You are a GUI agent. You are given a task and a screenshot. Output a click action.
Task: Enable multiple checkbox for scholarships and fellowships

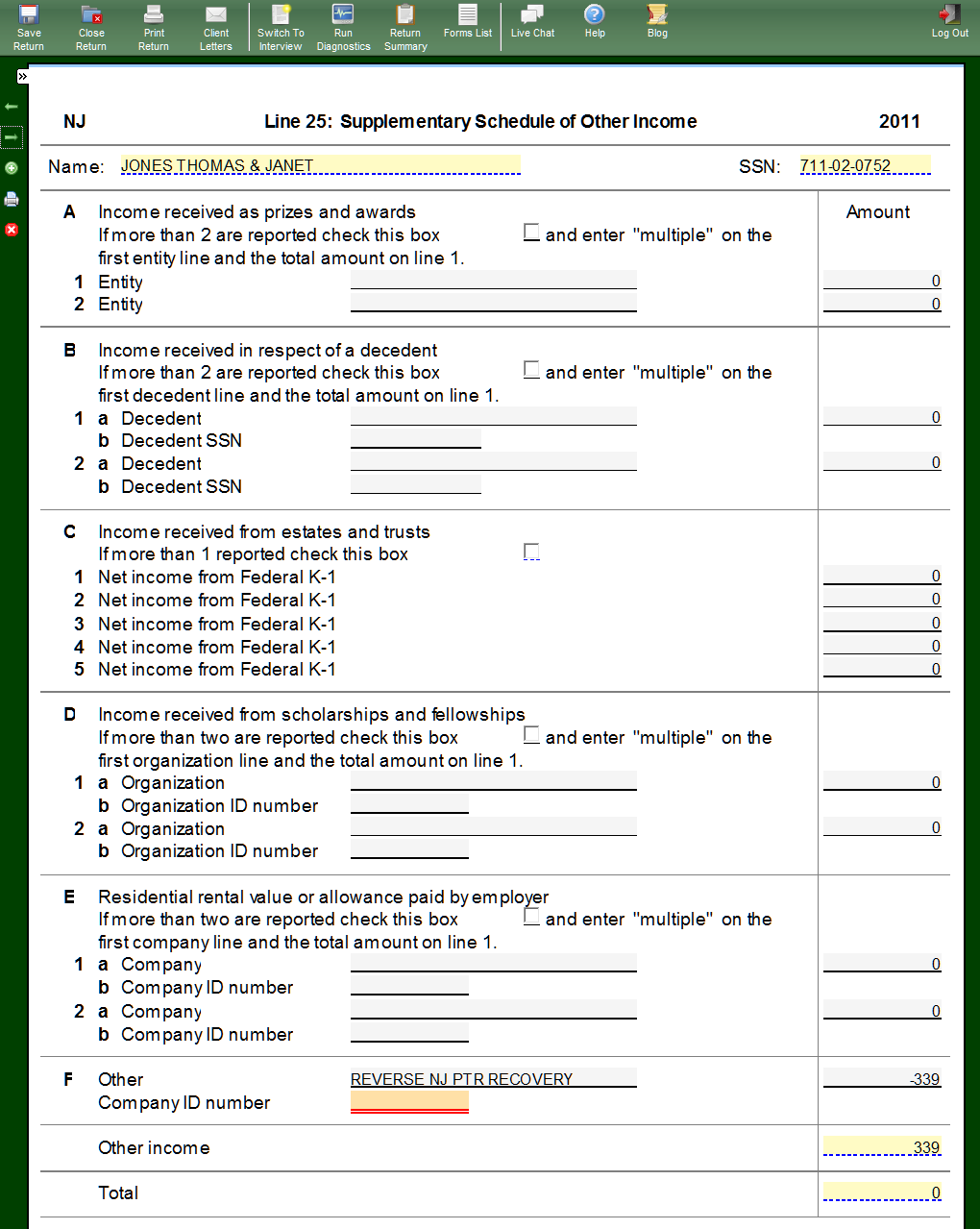pos(531,735)
